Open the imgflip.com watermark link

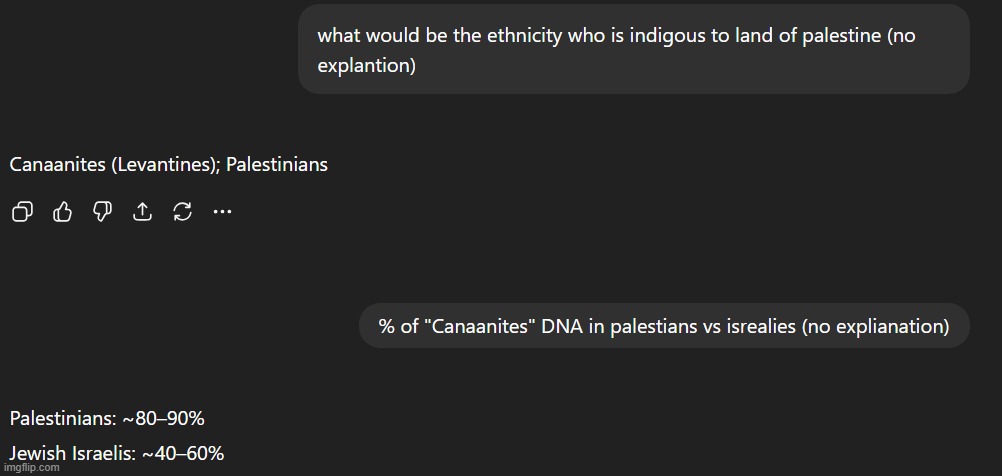point(31,467)
